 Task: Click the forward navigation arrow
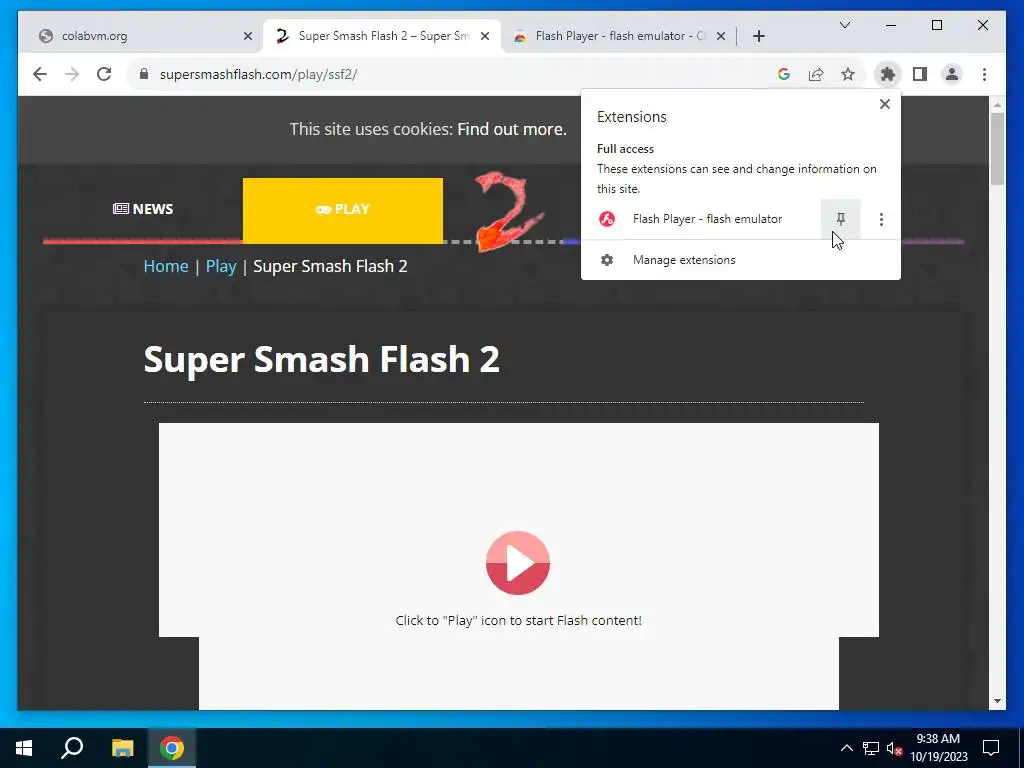[x=72, y=74]
